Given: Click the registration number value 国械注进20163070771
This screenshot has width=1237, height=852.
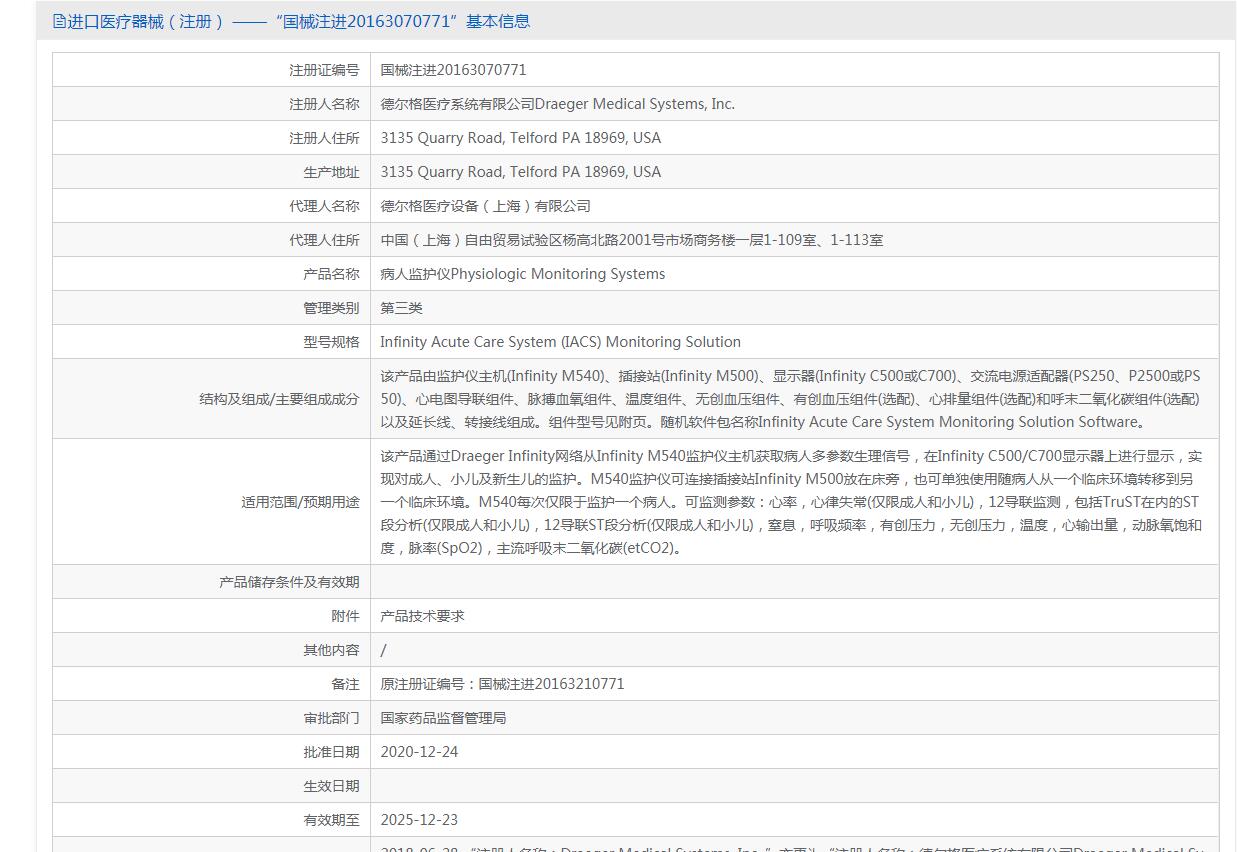Looking at the screenshot, I should click(x=453, y=70).
